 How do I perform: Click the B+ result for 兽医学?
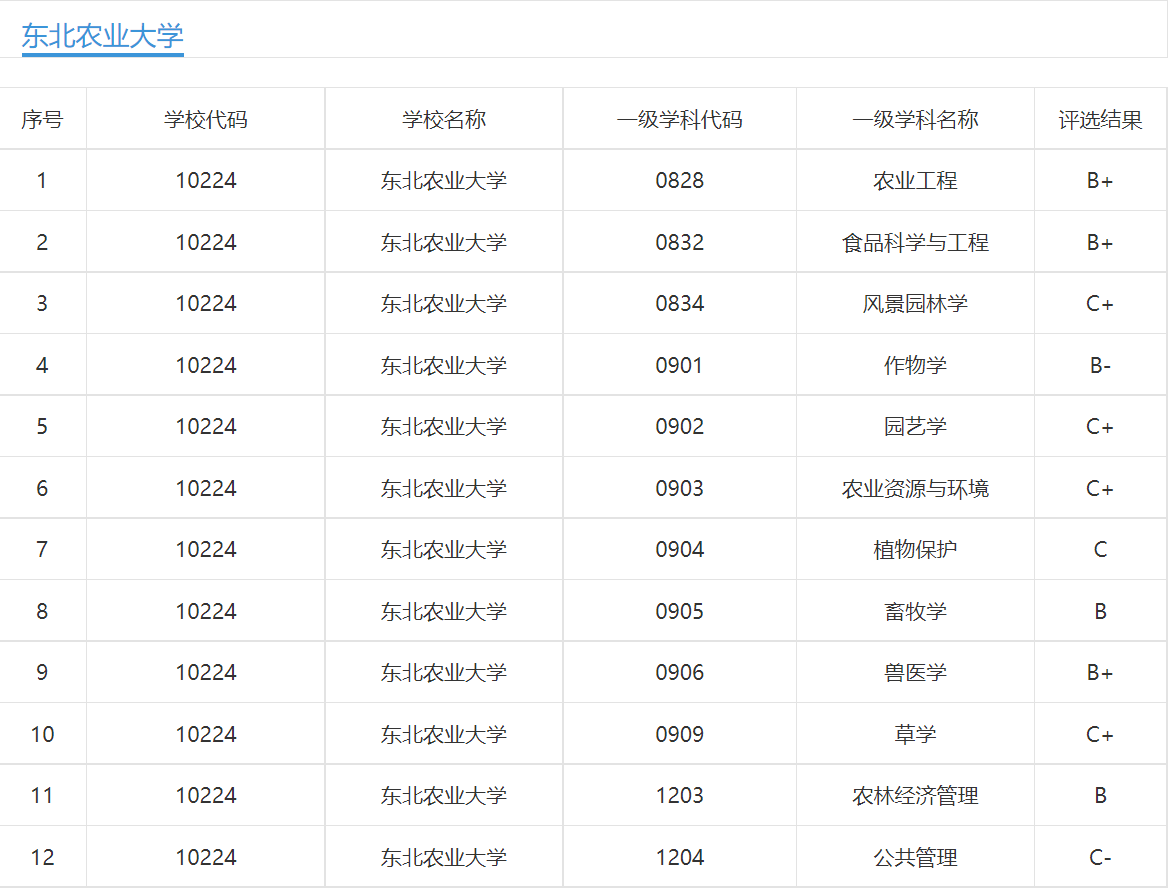point(1100,672)
